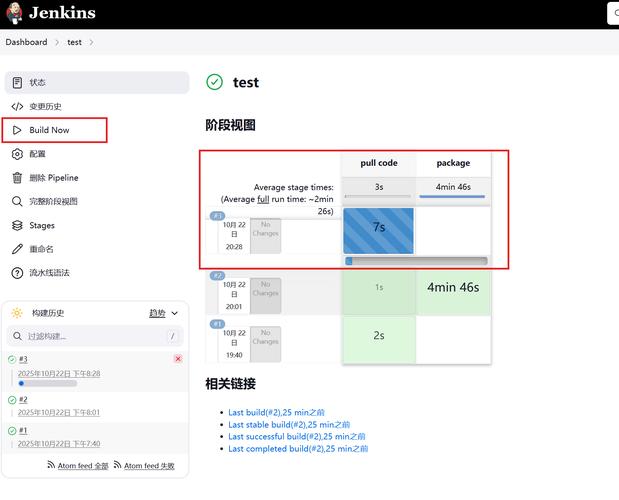This screenshot has width=619, height=500.
Task: Open Stages in the sidebar menu
Action: coord(42,225)
